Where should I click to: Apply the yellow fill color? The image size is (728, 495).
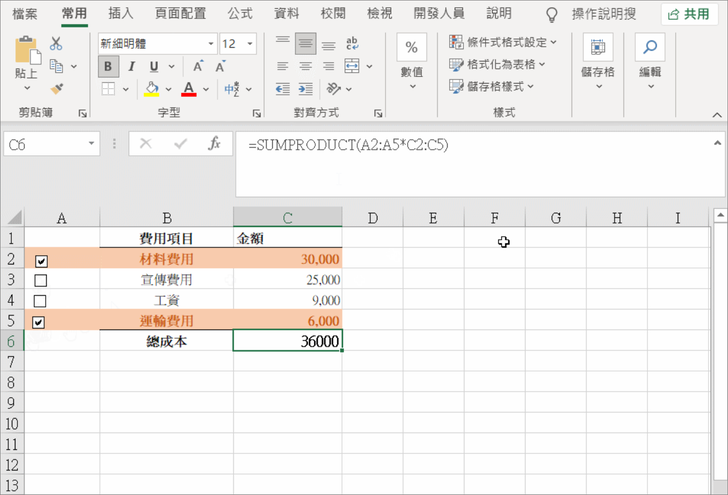(152, 89)
